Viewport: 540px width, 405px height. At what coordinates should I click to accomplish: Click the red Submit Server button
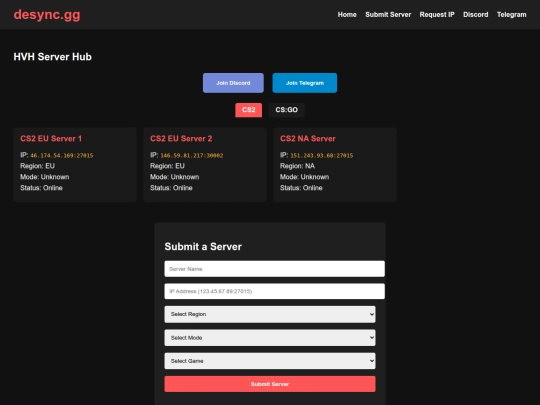point(270,384)
